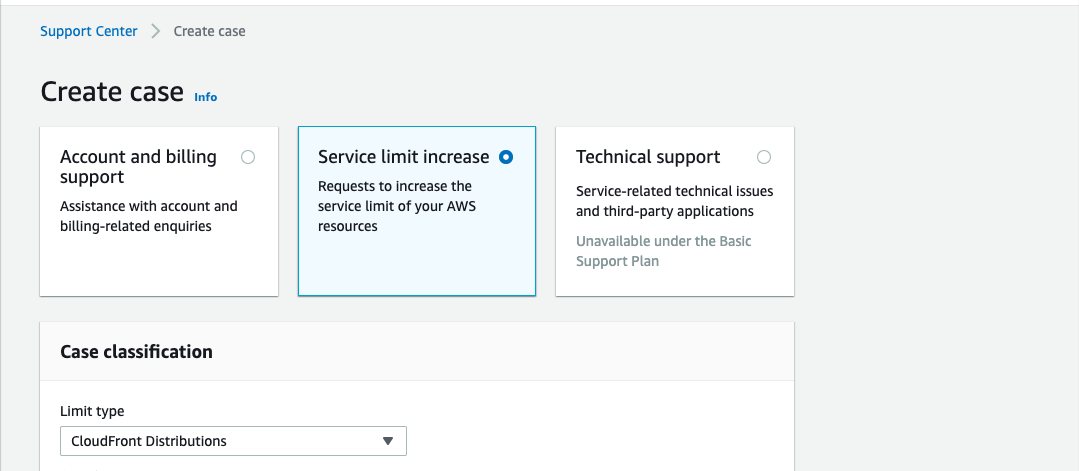
Task: Click the Unavailable under the Basic Support Plan text
Action: point(663,251)
